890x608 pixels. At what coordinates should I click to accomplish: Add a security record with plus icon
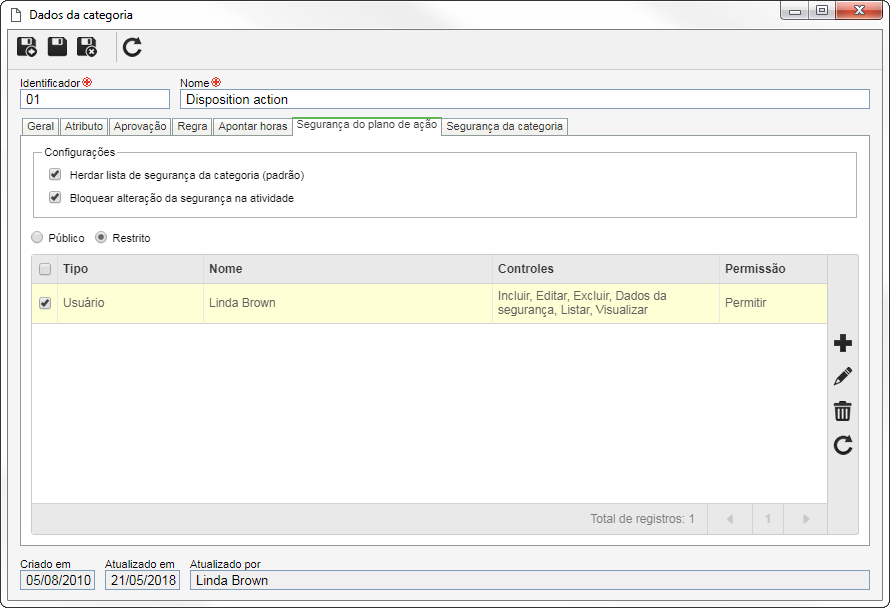[843, 343]
